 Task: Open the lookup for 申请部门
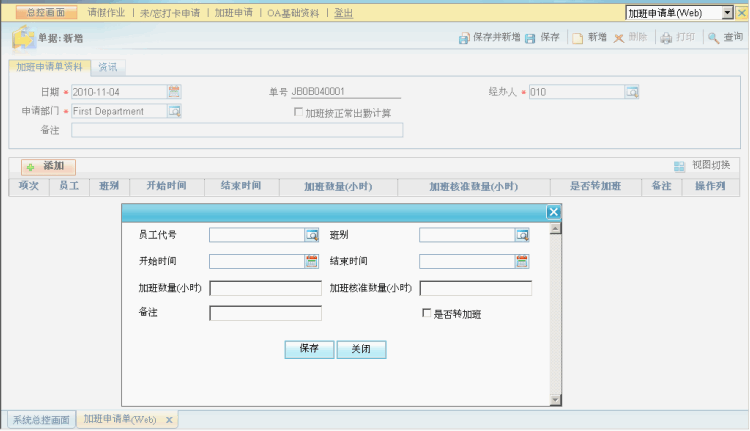point(174,111)
